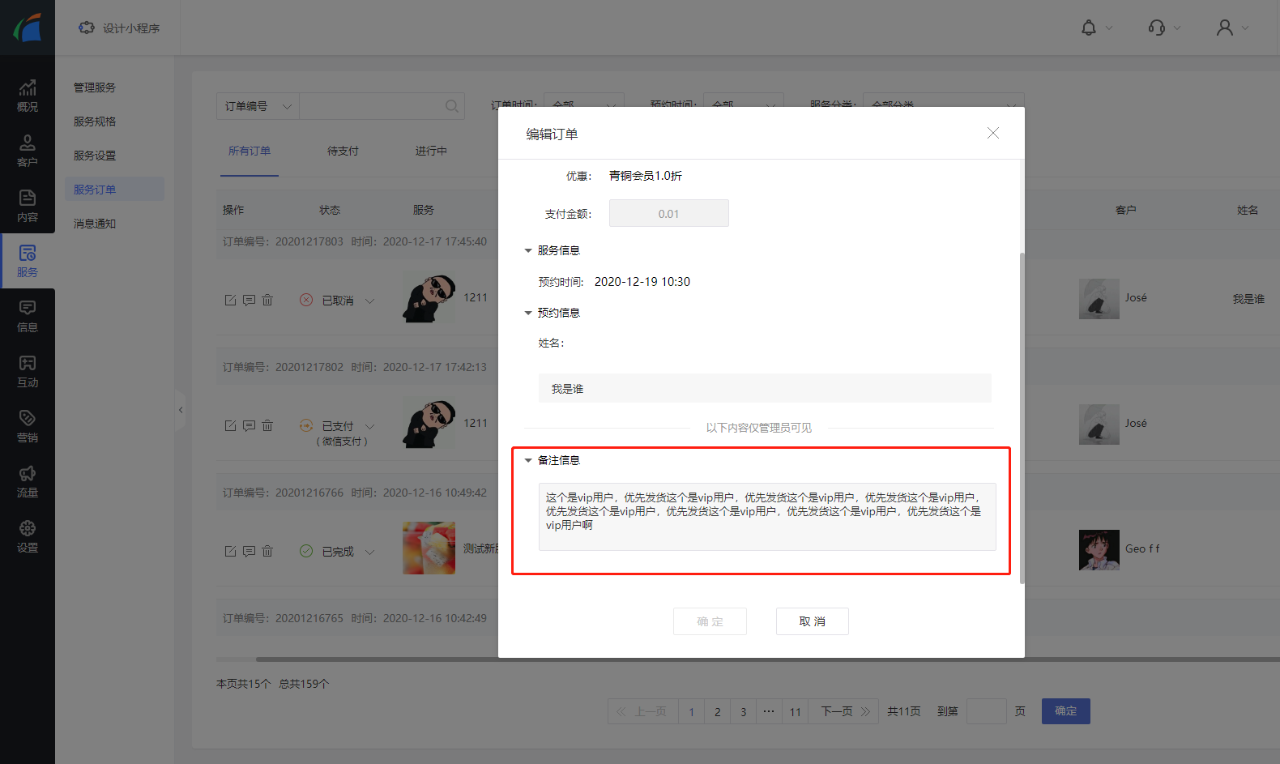Open the customer support headset menu

point(1157,27)
